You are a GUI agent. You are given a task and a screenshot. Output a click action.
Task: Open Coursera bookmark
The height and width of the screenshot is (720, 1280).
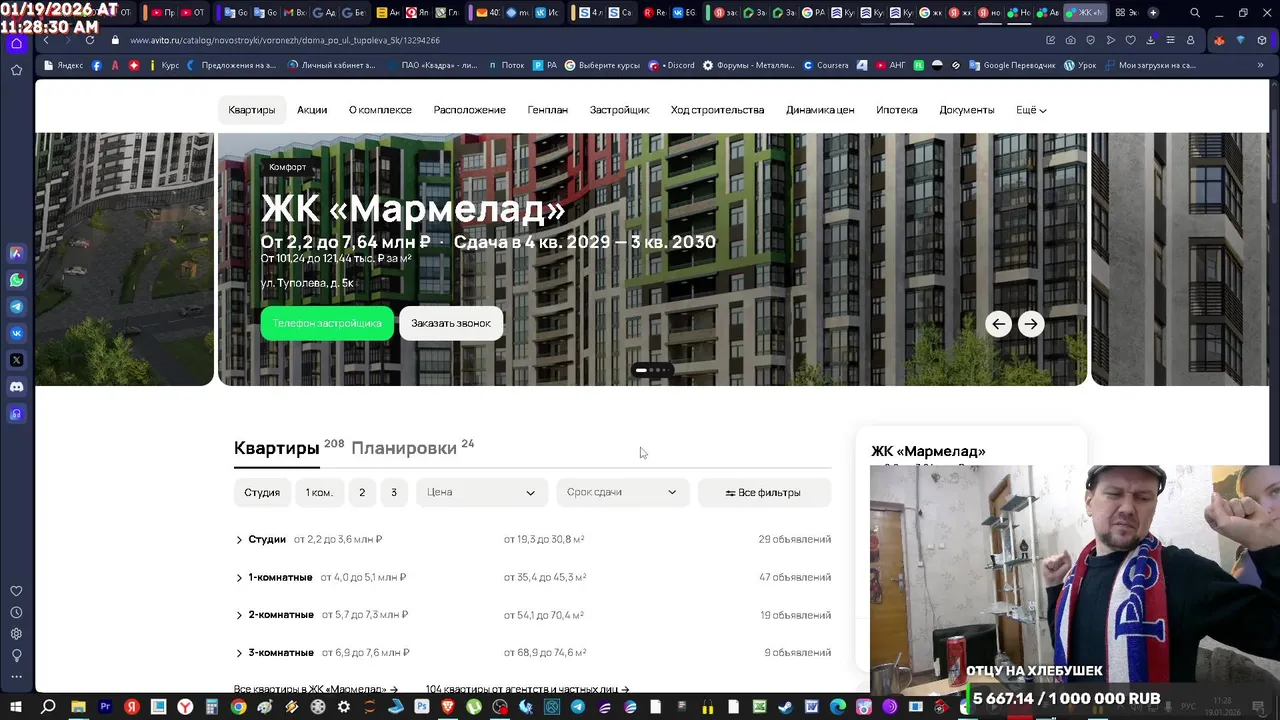coord(824,65)
